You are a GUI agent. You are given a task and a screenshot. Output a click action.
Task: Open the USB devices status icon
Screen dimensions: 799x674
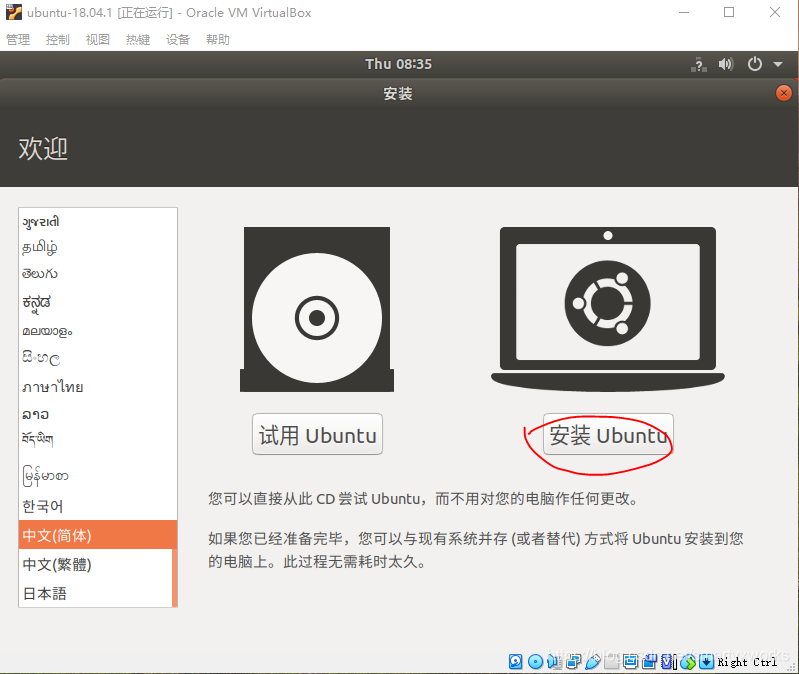tap(593, 661)
